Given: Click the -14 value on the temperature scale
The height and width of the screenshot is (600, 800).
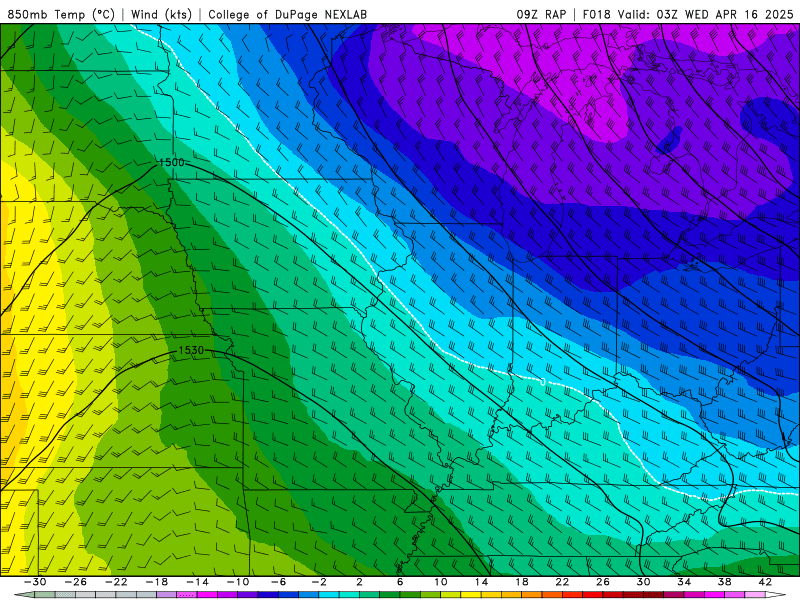Looking at the screenshot, I should pos(197,582).
